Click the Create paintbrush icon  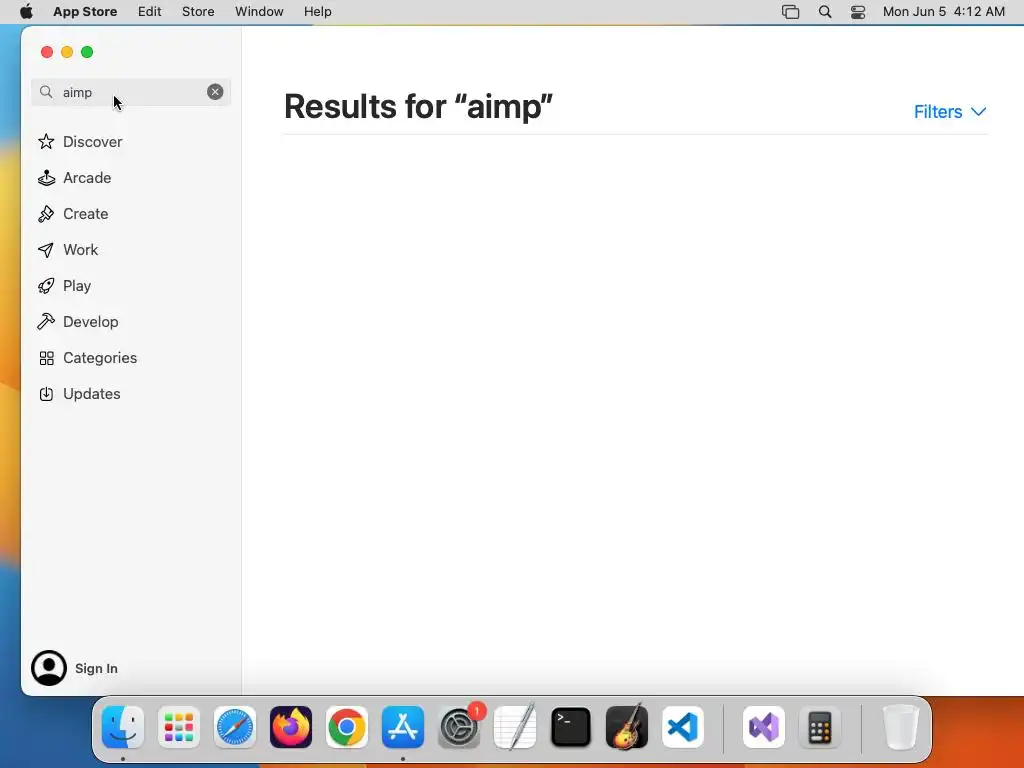point(46,214)
